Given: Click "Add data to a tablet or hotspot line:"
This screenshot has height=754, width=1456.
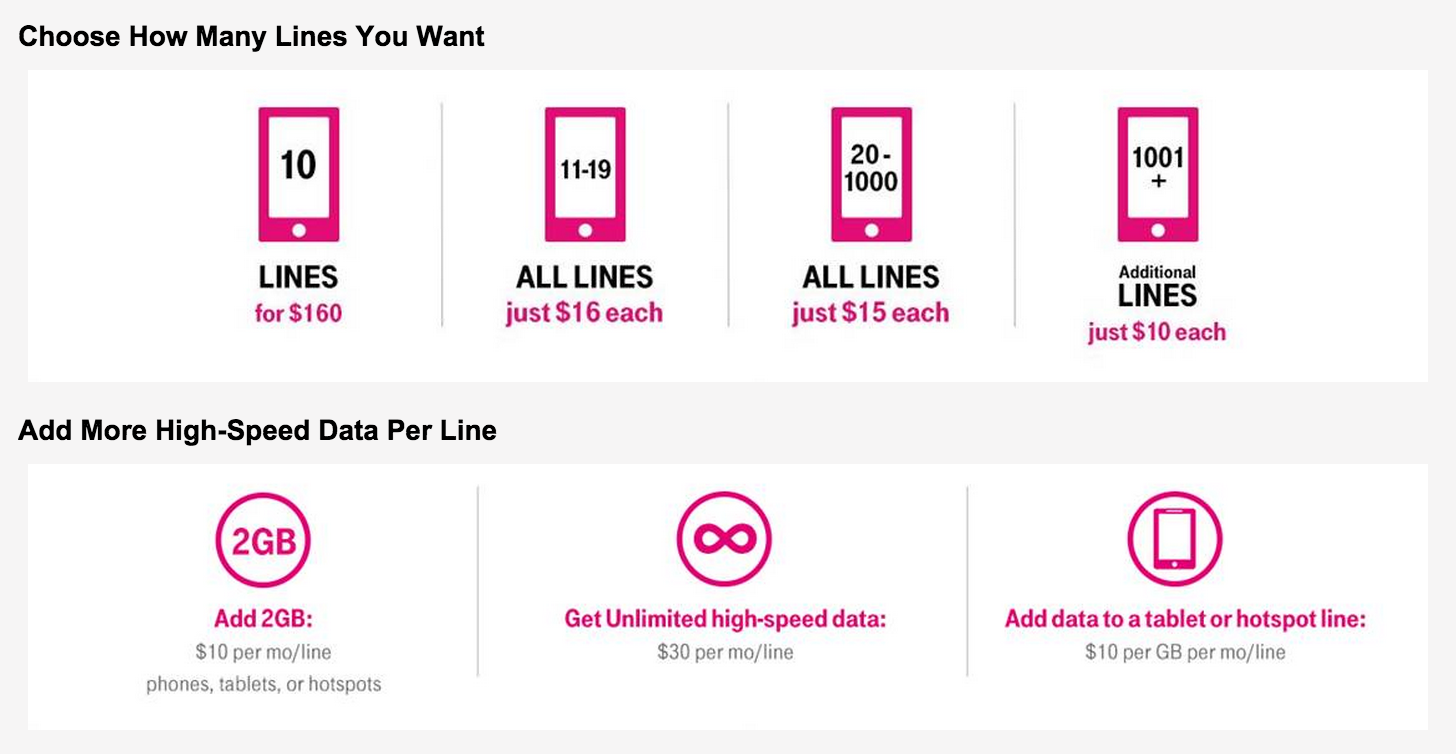Looking at the screenshot, I should pos(1185,619).
